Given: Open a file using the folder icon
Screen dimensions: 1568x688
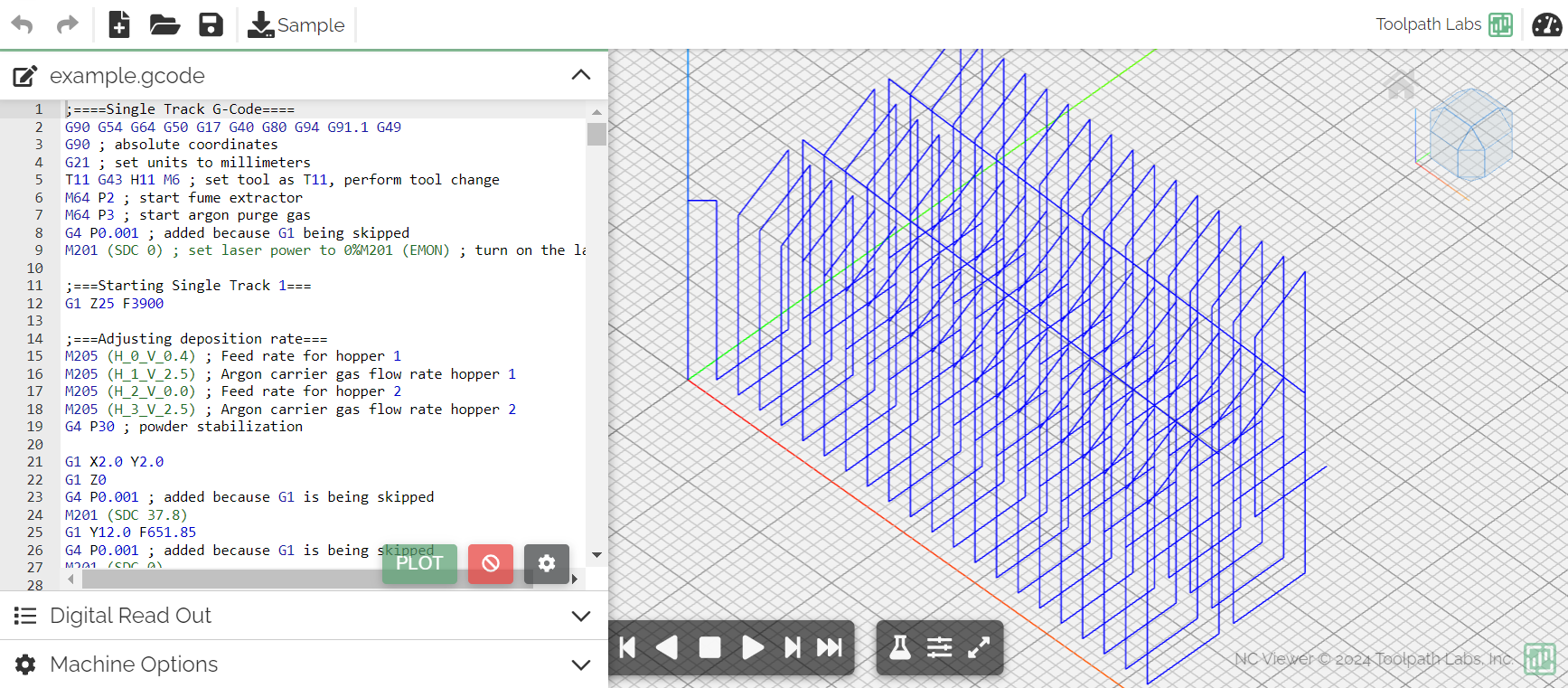Looking at the screenshot, I should [164, 24].
